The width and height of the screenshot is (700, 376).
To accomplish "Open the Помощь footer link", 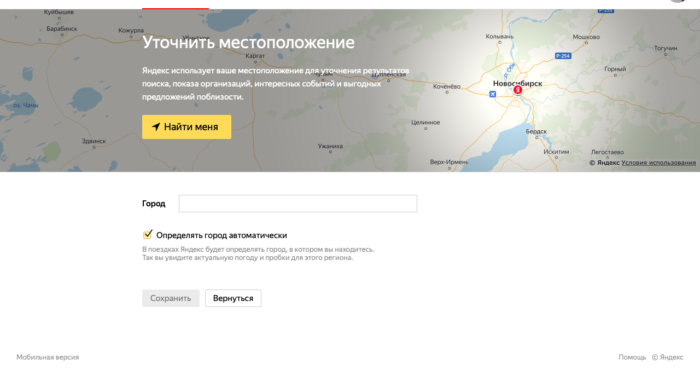I will [632, 357].
